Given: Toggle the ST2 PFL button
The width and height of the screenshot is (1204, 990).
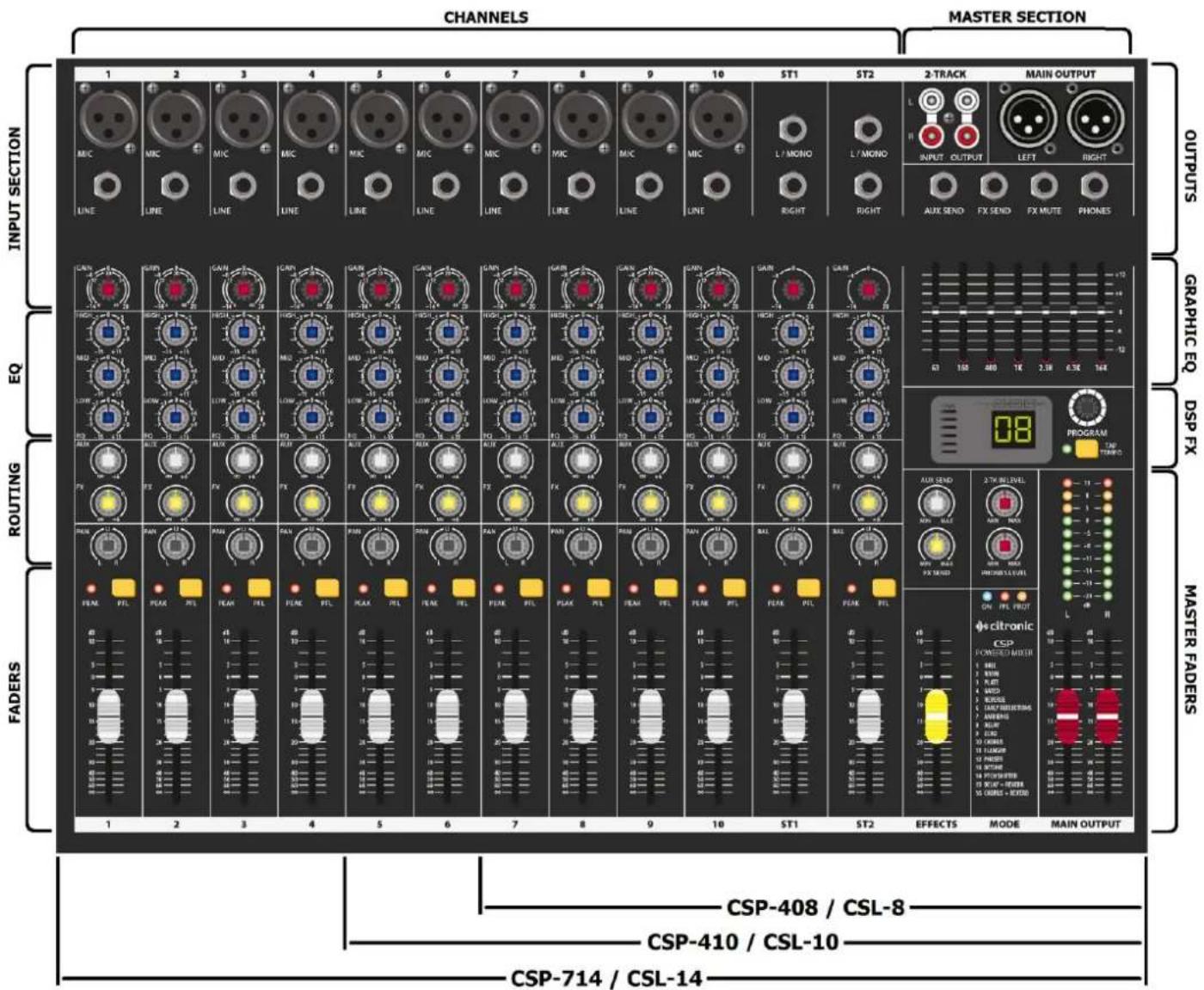Looking at the screenshot, I should click(883, 588).
